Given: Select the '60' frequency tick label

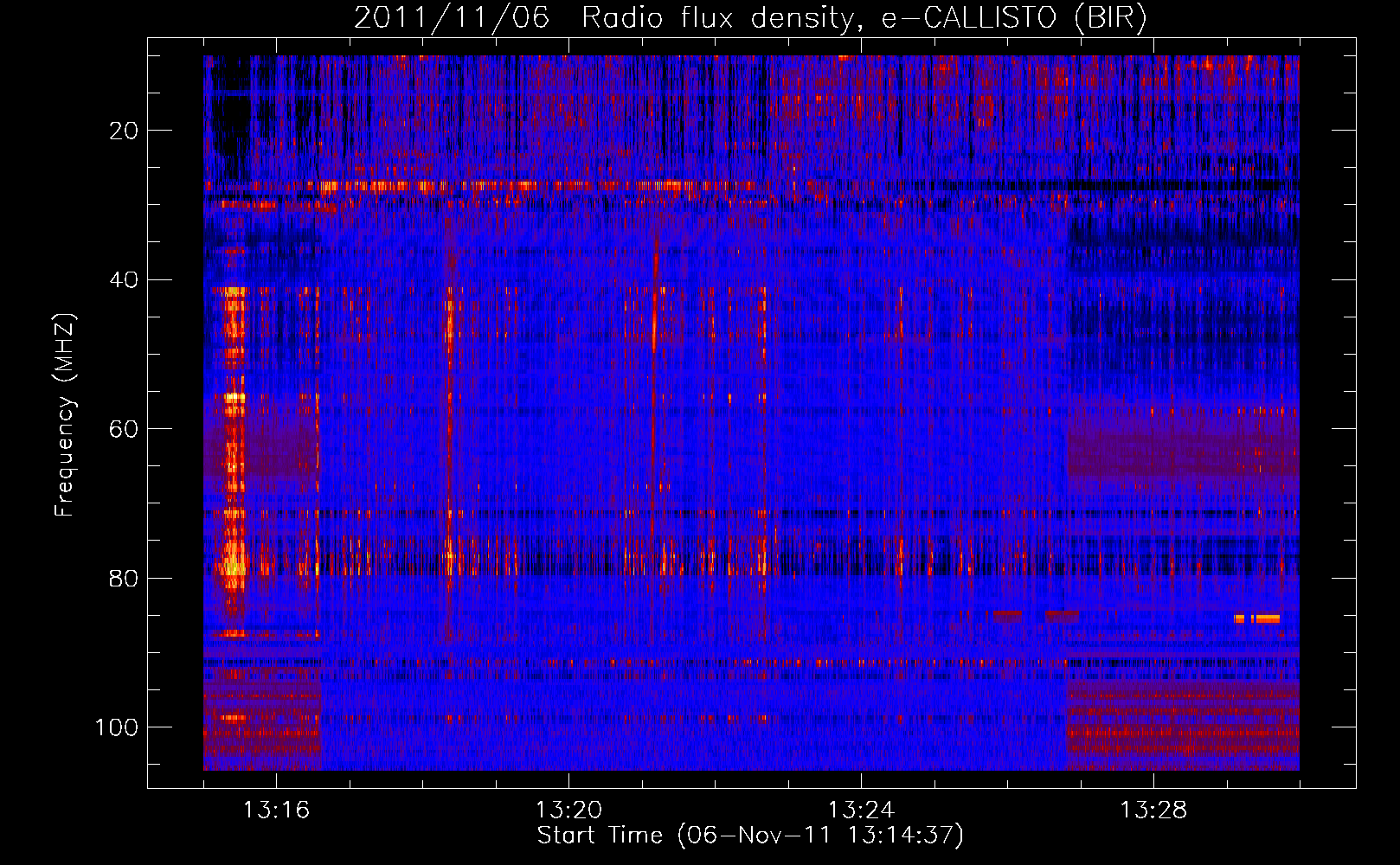Looking at the screenshot, I should coord(124,429).
